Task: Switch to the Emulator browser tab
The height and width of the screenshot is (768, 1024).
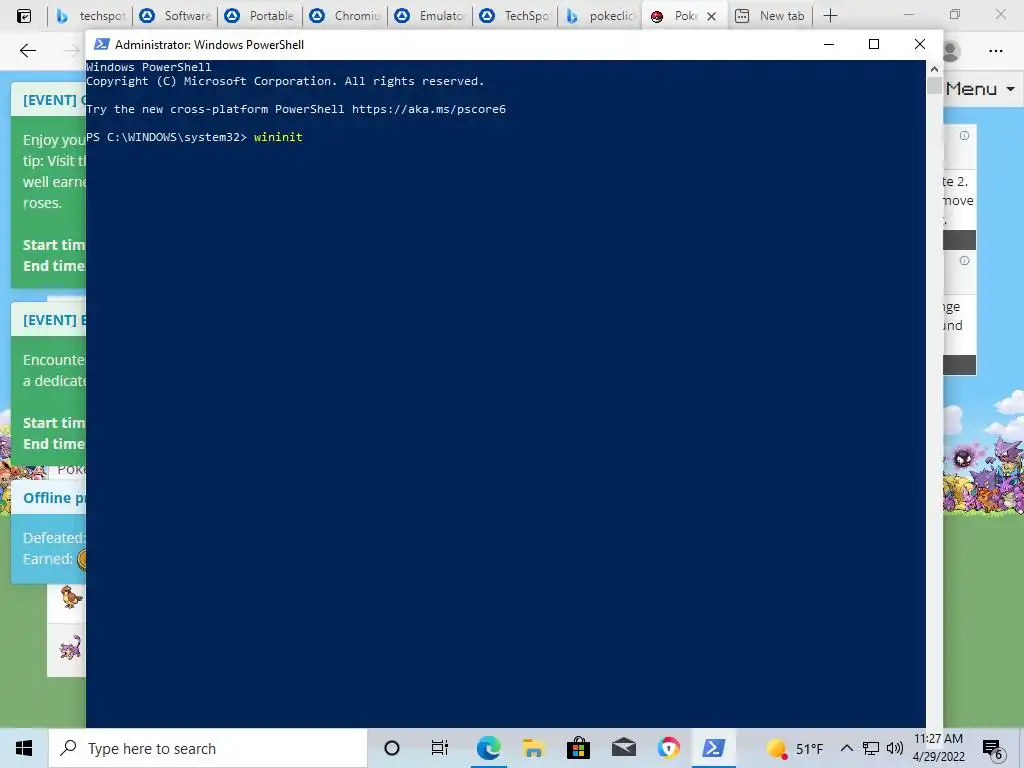Action: click(x=430, y=16)
